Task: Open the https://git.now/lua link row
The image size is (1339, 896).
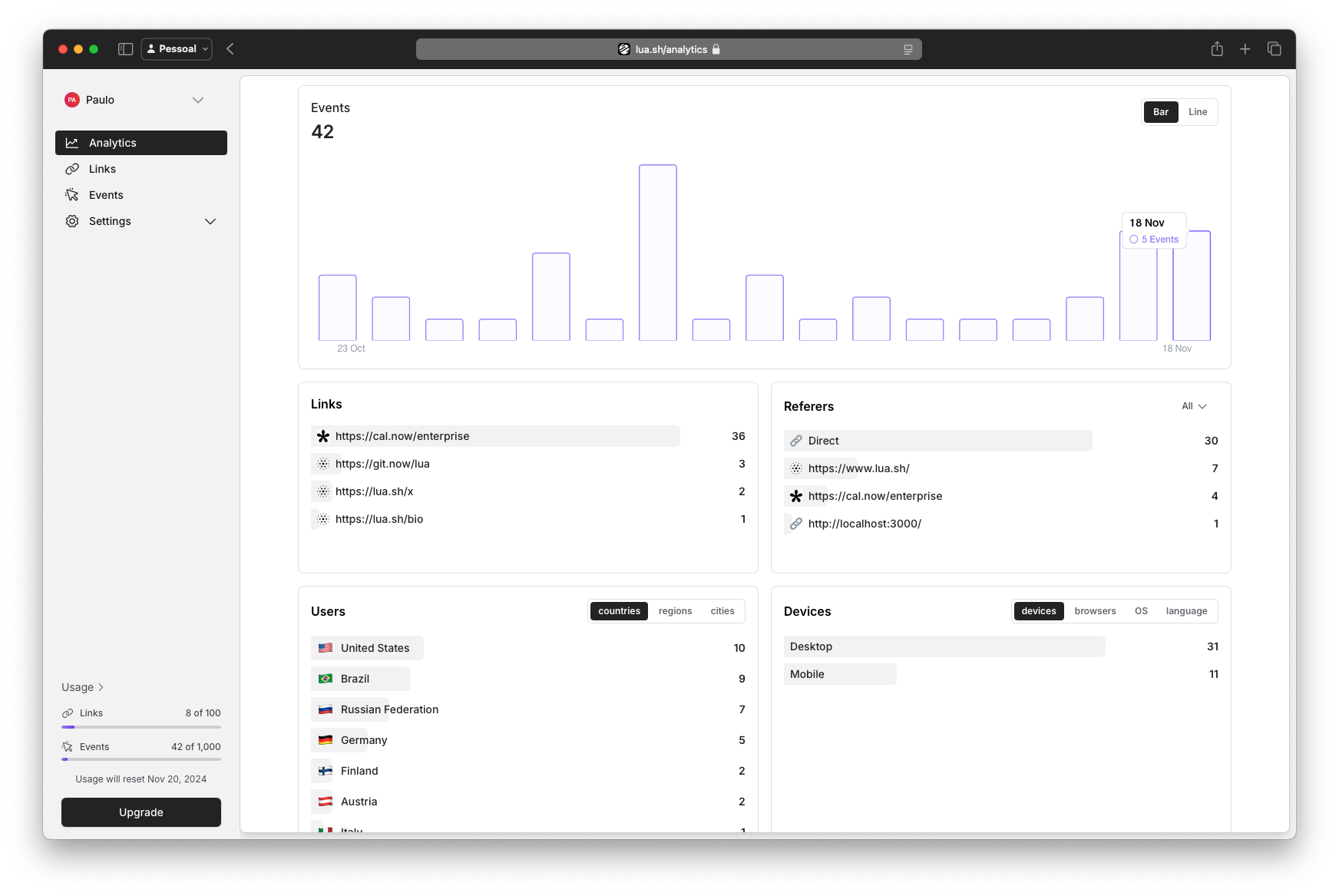Action: coord(528,464)
